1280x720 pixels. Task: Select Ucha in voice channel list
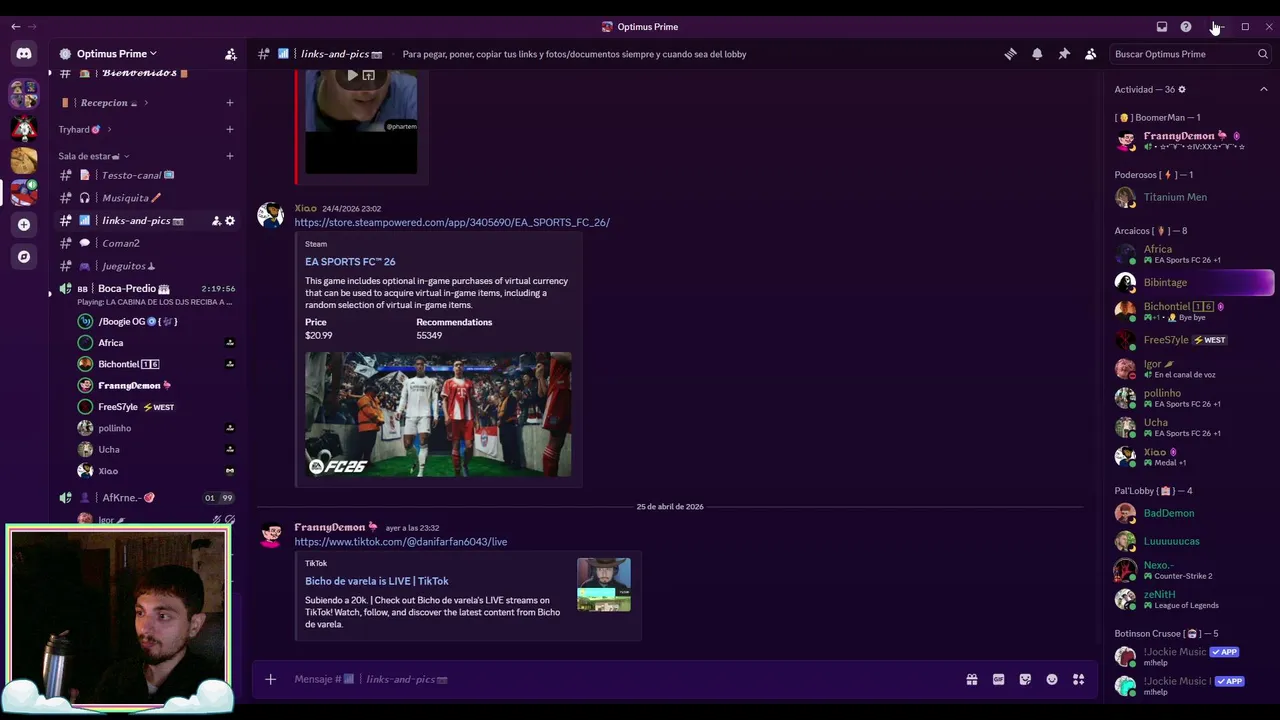click(x=155, y=450)
